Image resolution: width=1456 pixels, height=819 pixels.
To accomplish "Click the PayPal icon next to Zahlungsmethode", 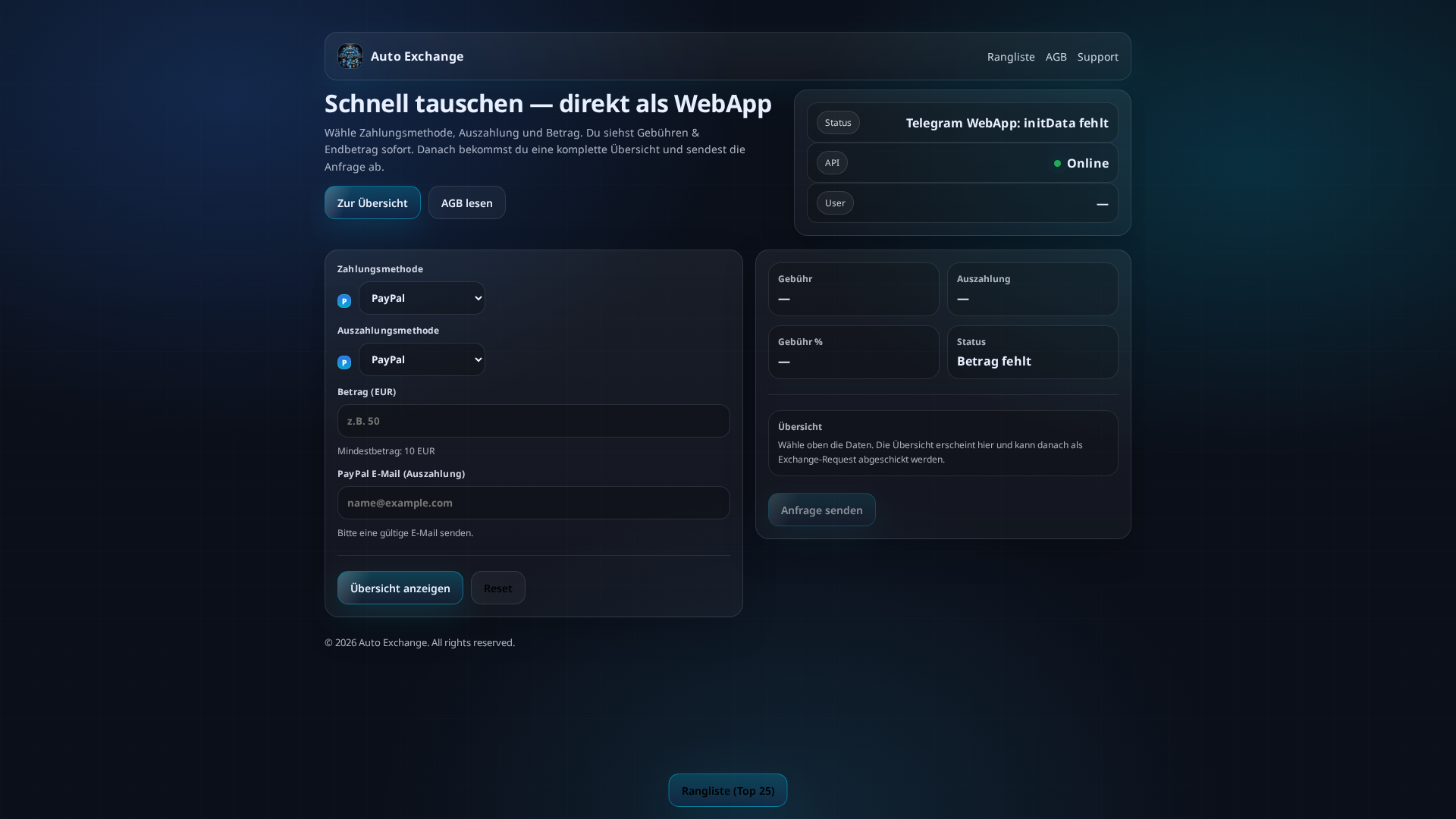I will [x=344, y=301].
